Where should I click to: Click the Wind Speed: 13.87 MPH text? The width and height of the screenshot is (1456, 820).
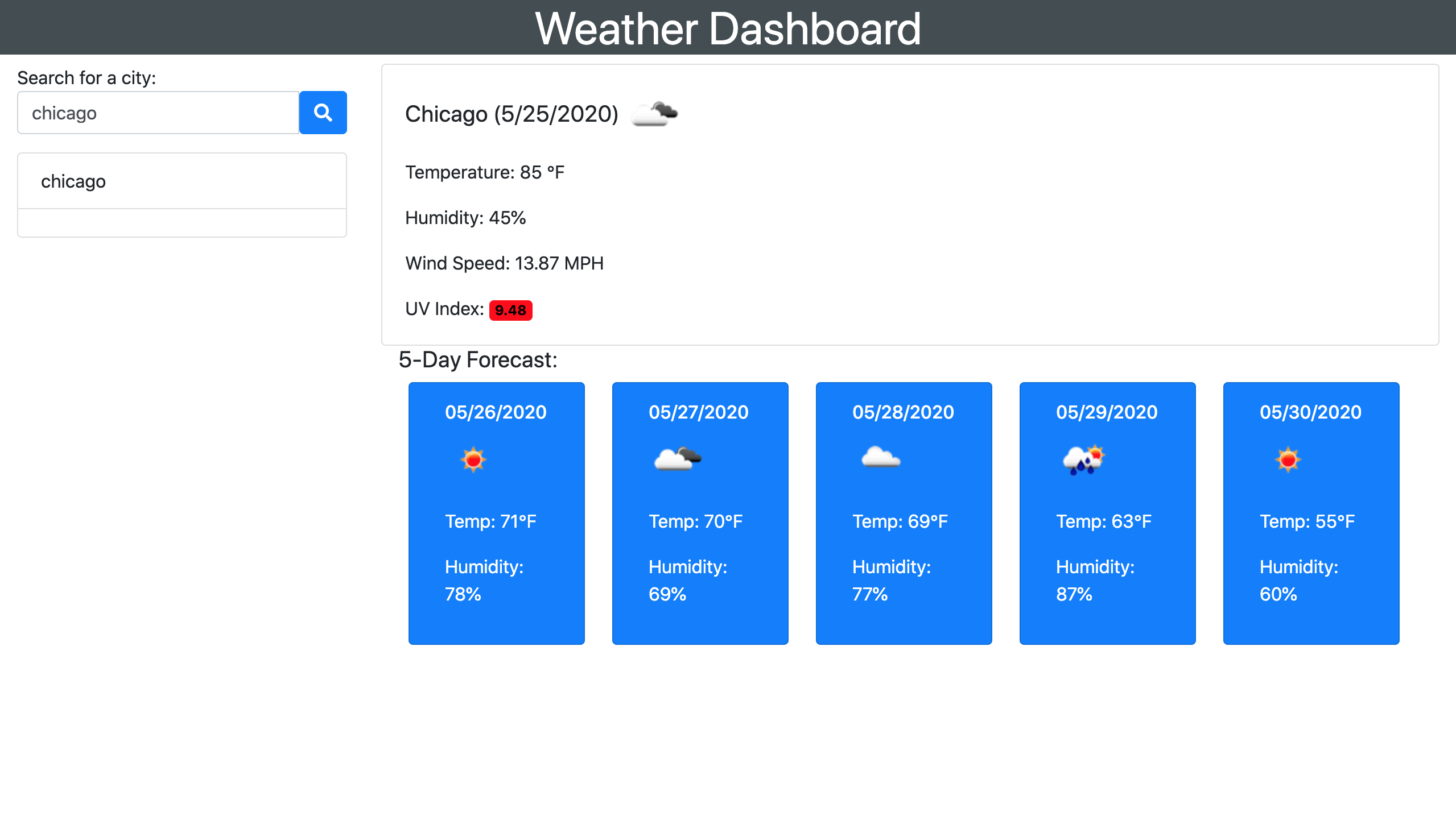504,263
